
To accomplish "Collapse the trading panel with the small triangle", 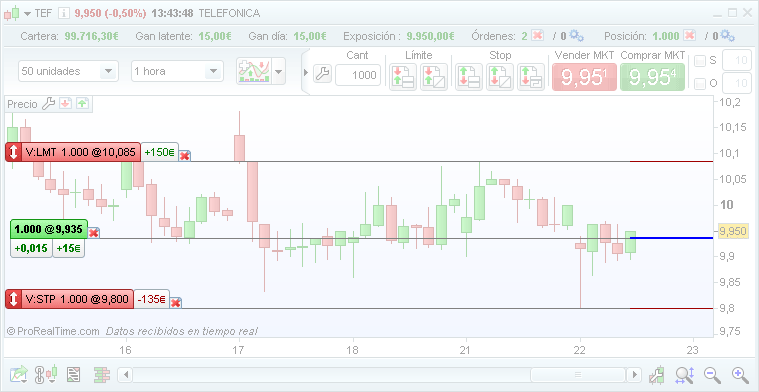I will (x=305, y=73).
